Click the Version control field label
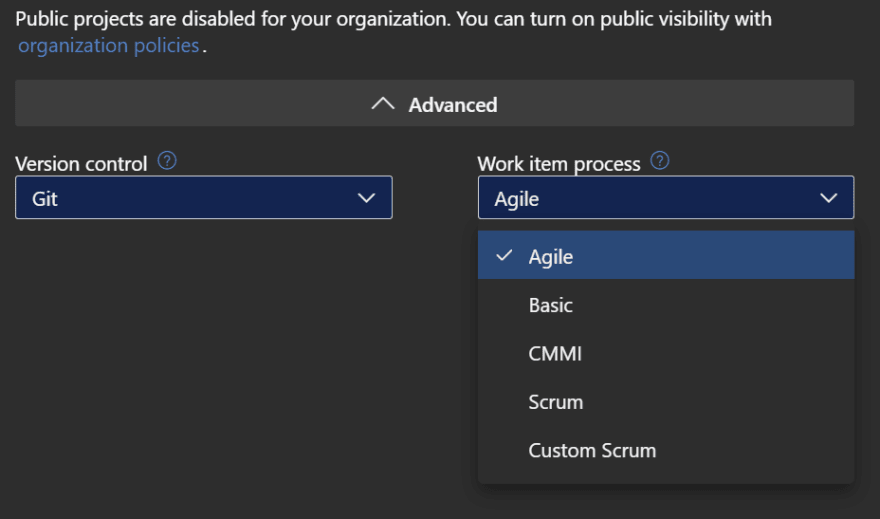 81,164
